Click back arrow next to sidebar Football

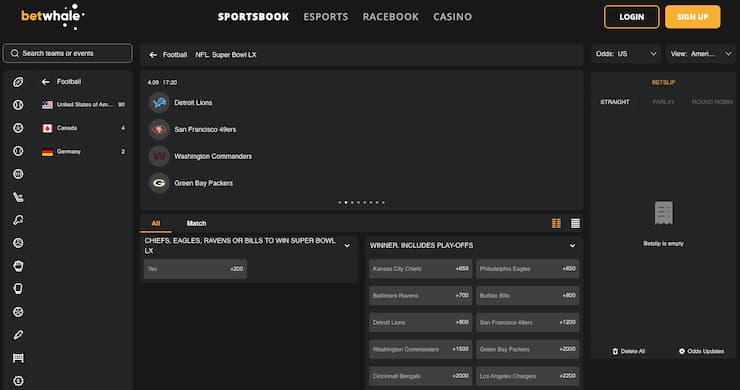[46, 82]
